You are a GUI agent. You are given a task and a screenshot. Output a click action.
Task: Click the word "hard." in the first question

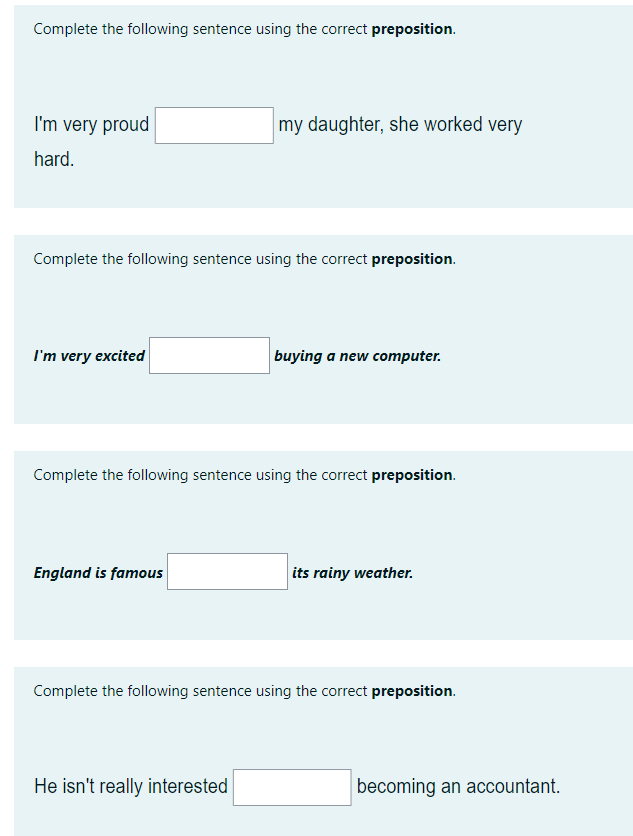click(x=54, y=159)
